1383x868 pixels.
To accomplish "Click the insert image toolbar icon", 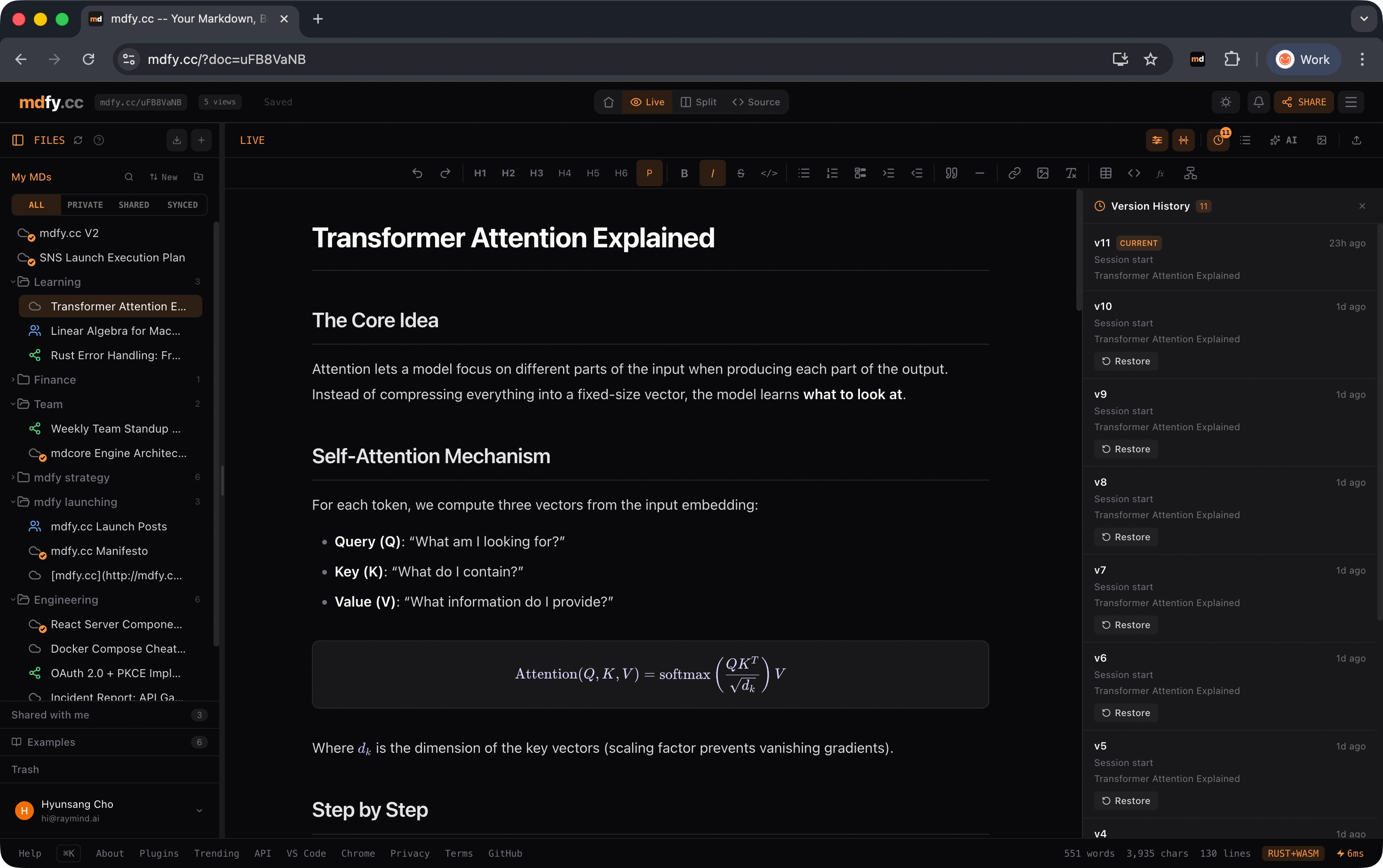I will pyautogui.click(x=1042, y=174).
